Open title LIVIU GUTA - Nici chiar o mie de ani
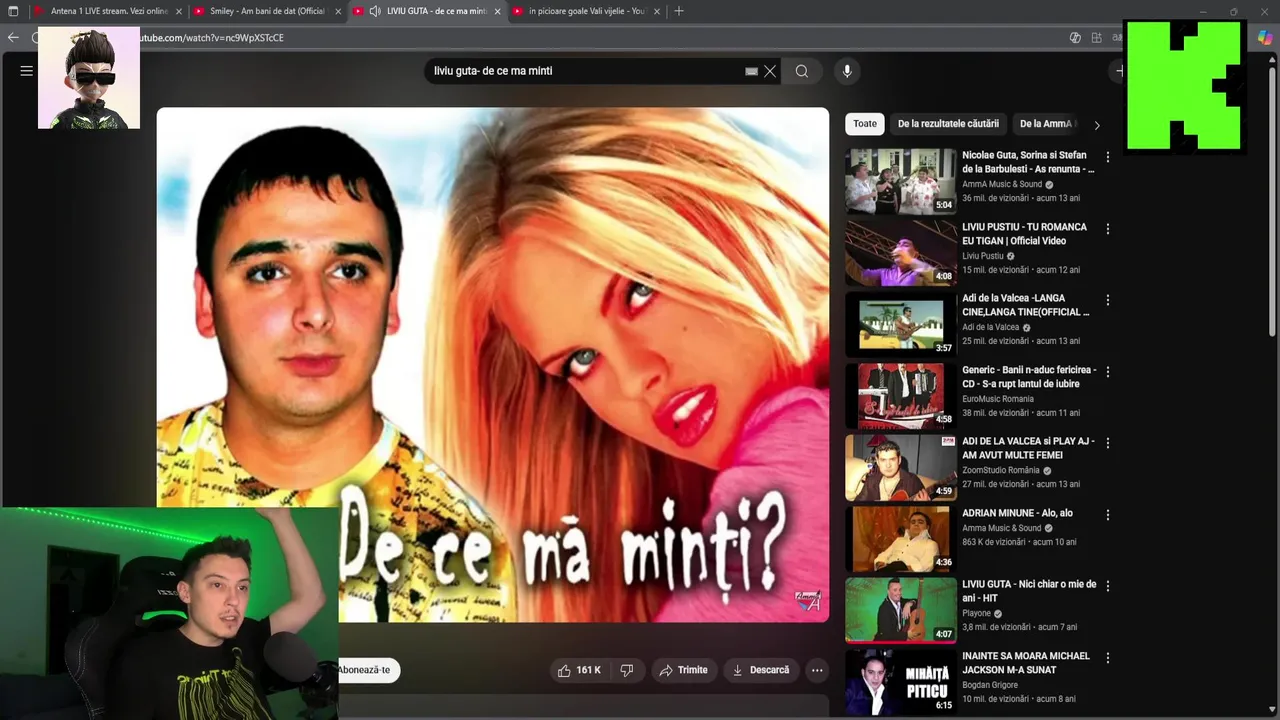 tap(1029, 591)
